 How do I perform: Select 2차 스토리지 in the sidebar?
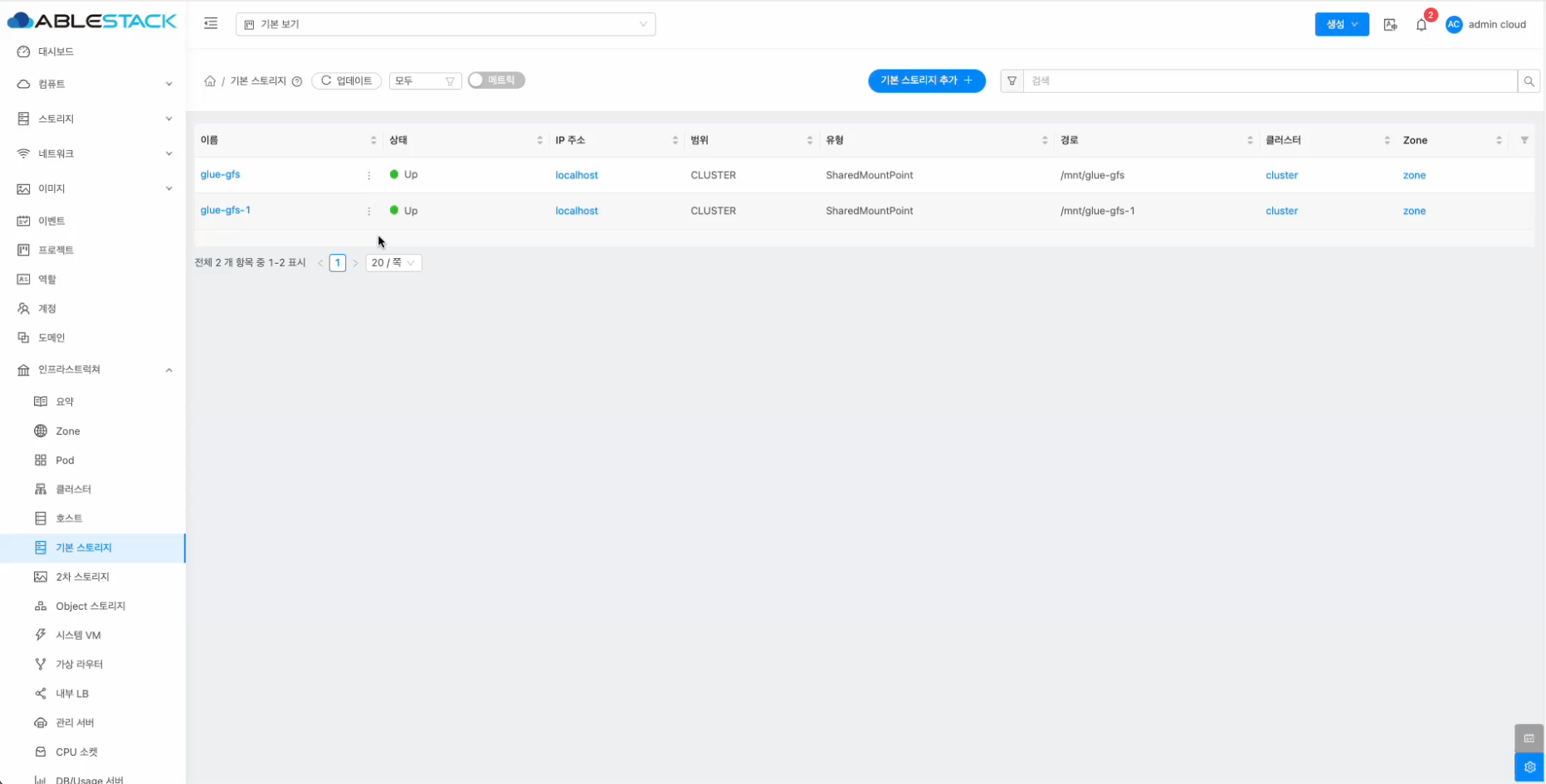82,577
